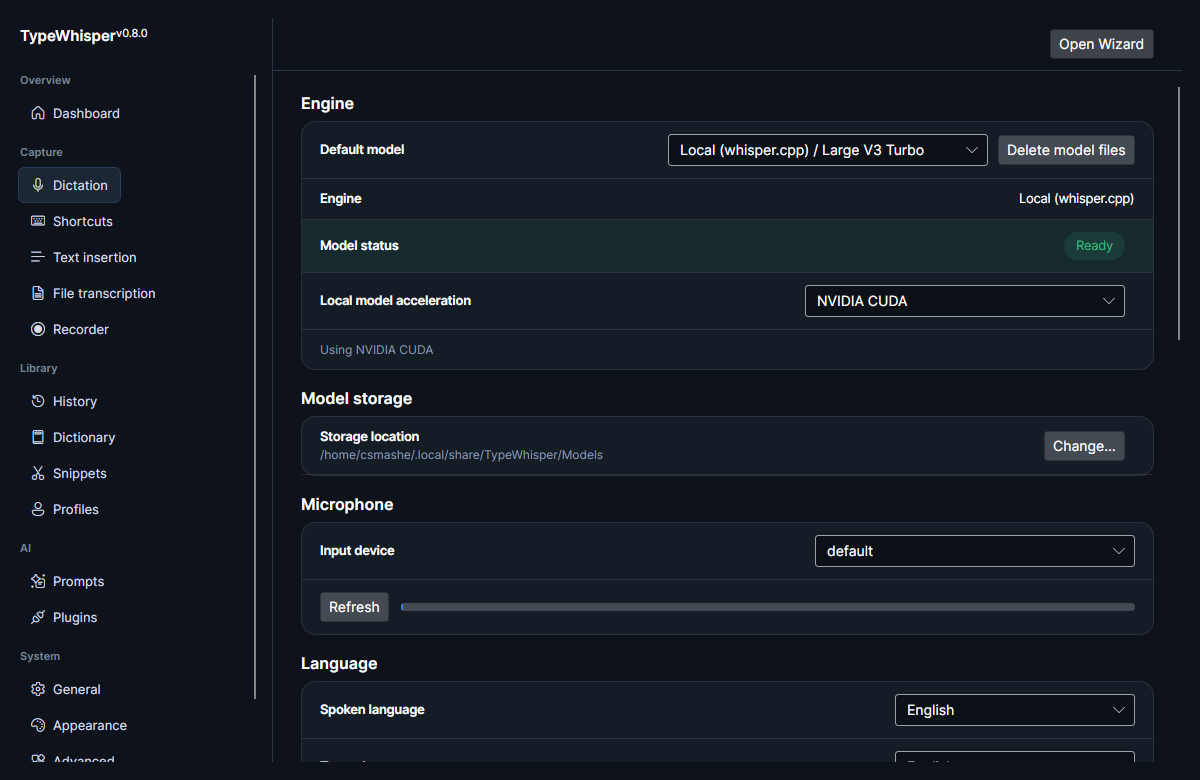The image size is (1200, 780).
Task: Click the main content vertical scrollbar
Action: pos(1180,213)
